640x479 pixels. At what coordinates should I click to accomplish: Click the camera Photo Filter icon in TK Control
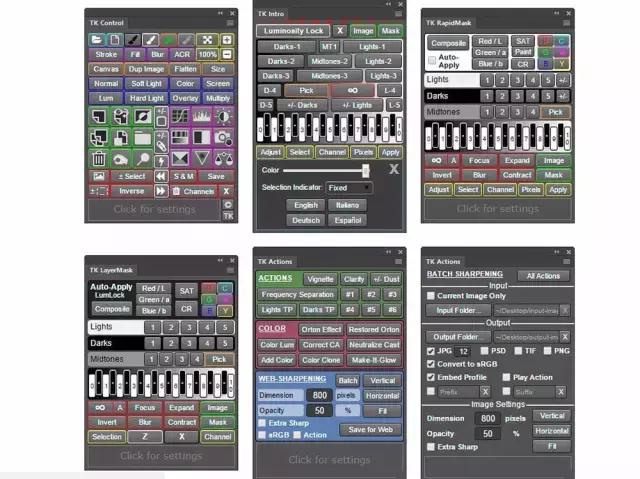[x=223, y=137]
